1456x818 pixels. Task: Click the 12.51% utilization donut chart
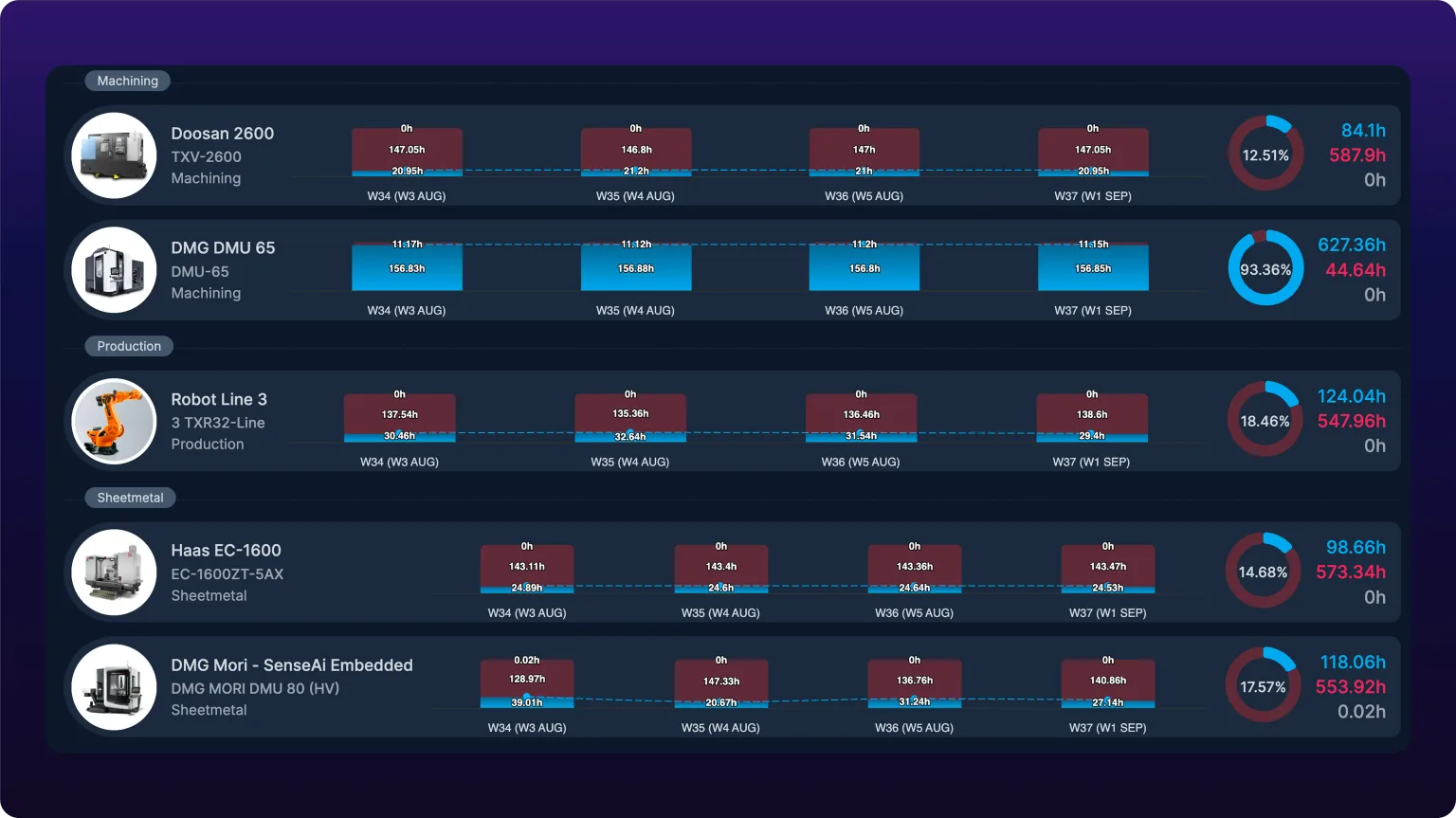click(1266, 154)
